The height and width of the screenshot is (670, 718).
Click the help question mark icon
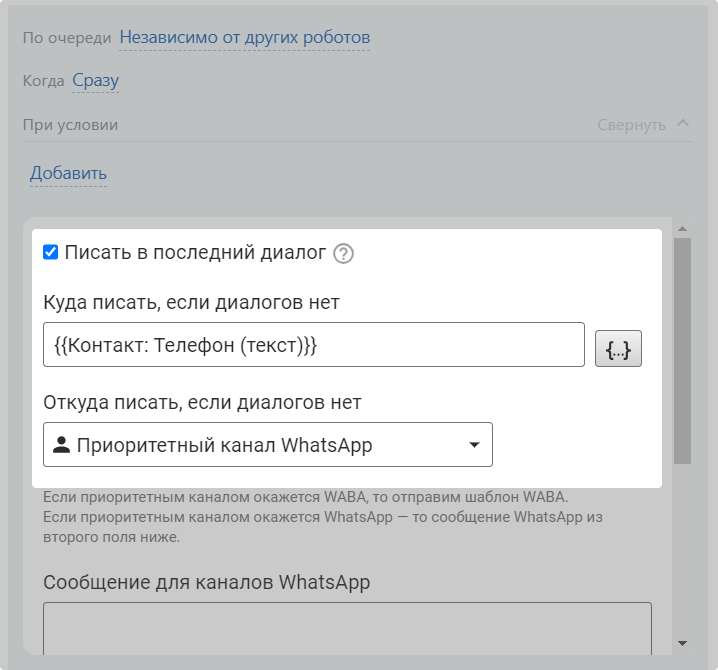(344, 254)
